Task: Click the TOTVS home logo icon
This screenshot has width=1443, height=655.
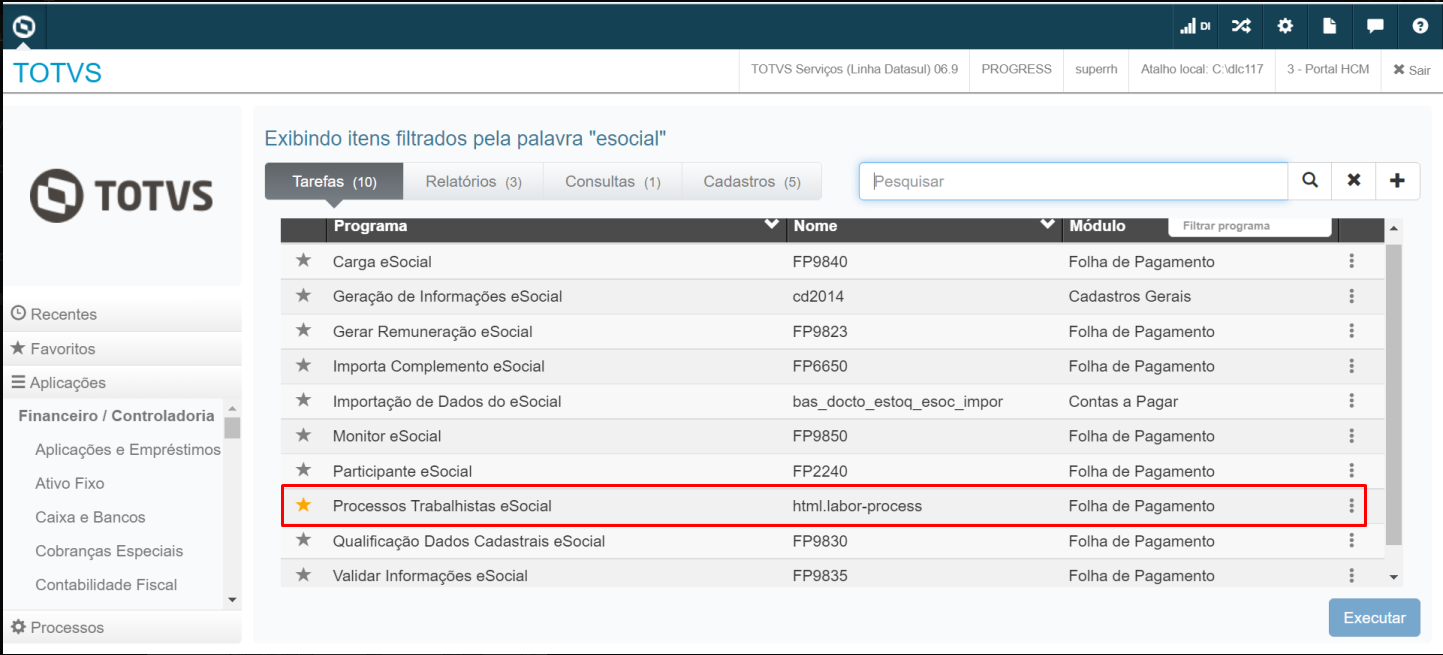Action: [24, 25]
